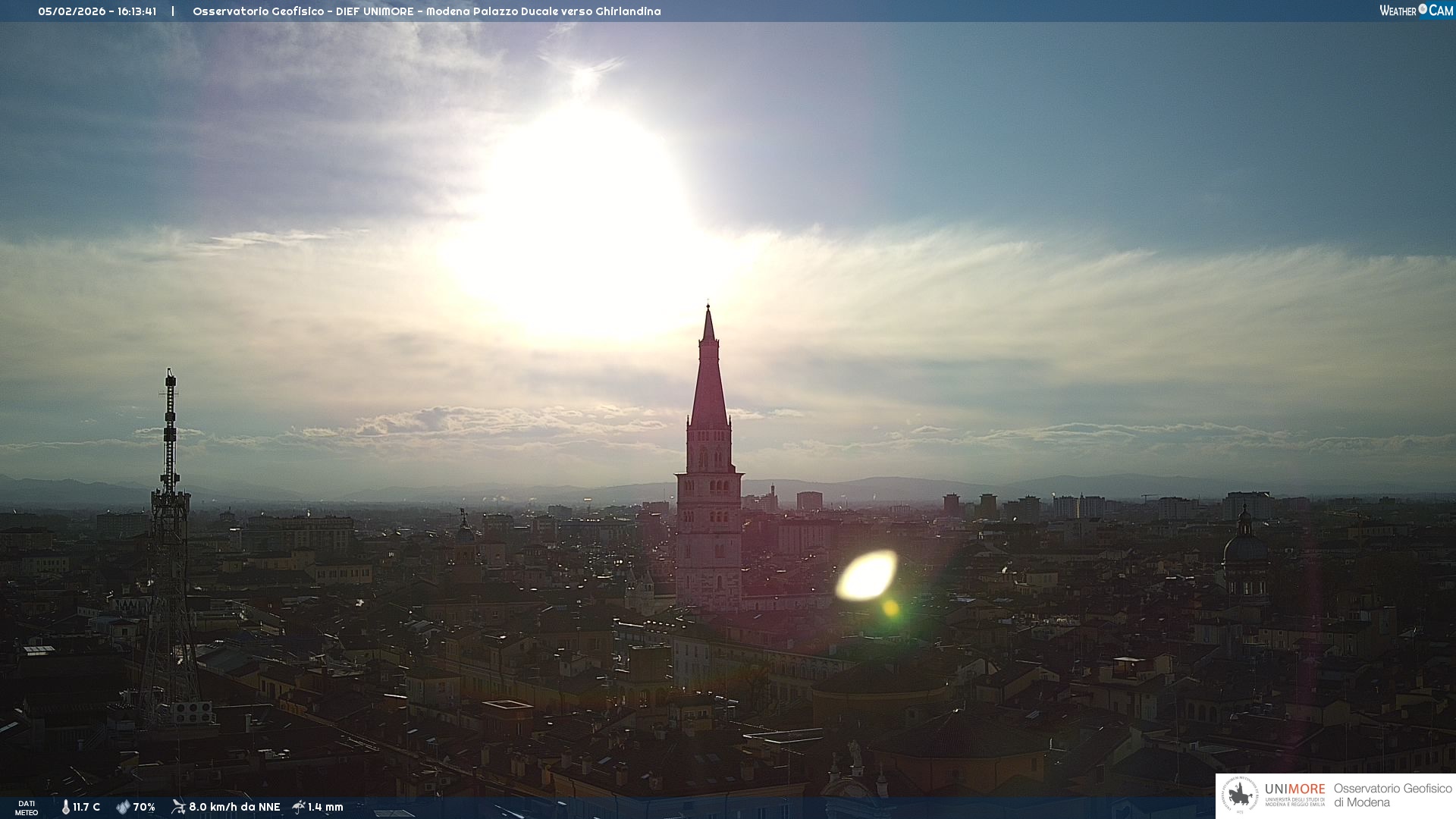Click the domed church on the right

coord(1244,550)
